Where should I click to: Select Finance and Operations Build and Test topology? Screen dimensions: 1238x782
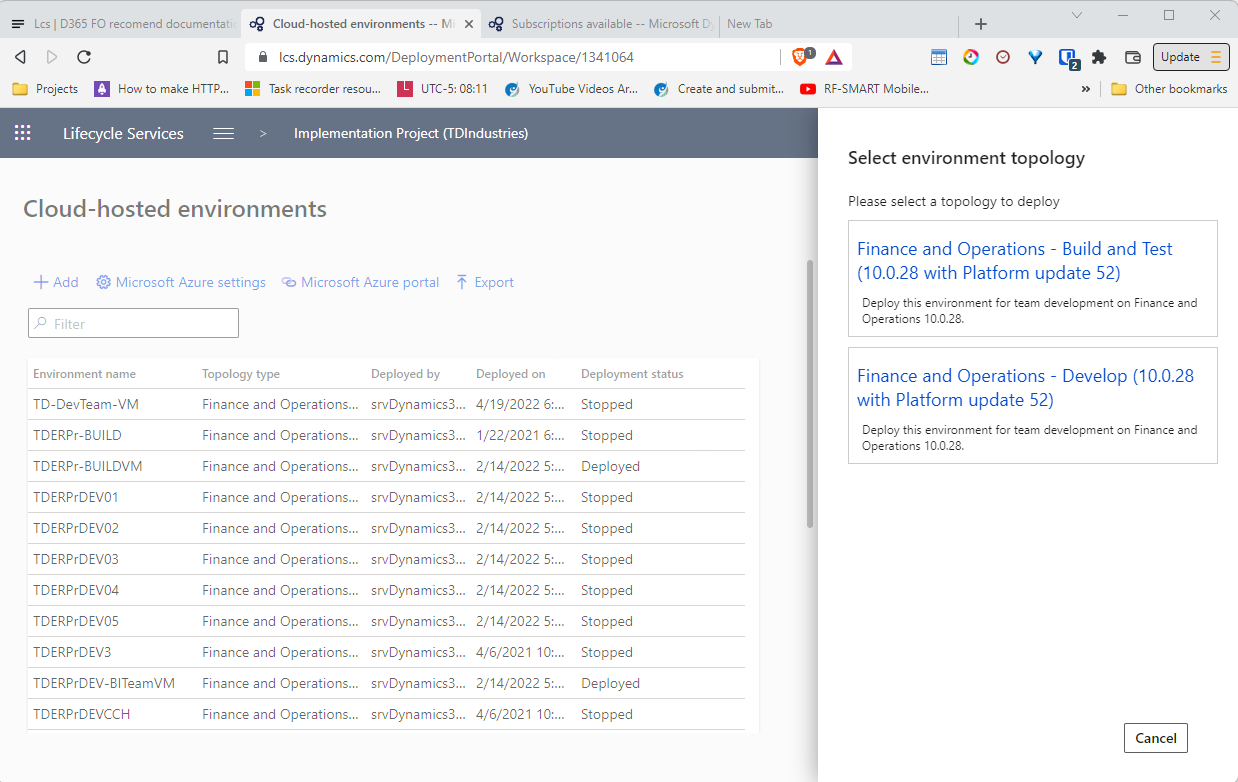click(x=1014, y=261)
